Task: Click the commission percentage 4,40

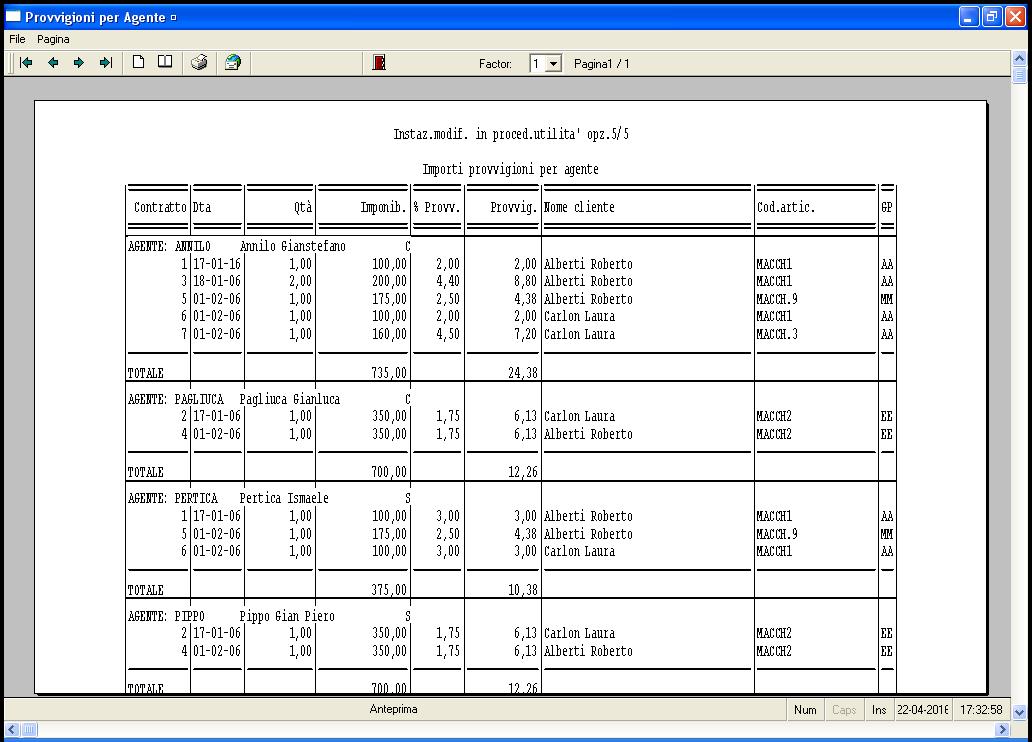Action: click(448, 281)
